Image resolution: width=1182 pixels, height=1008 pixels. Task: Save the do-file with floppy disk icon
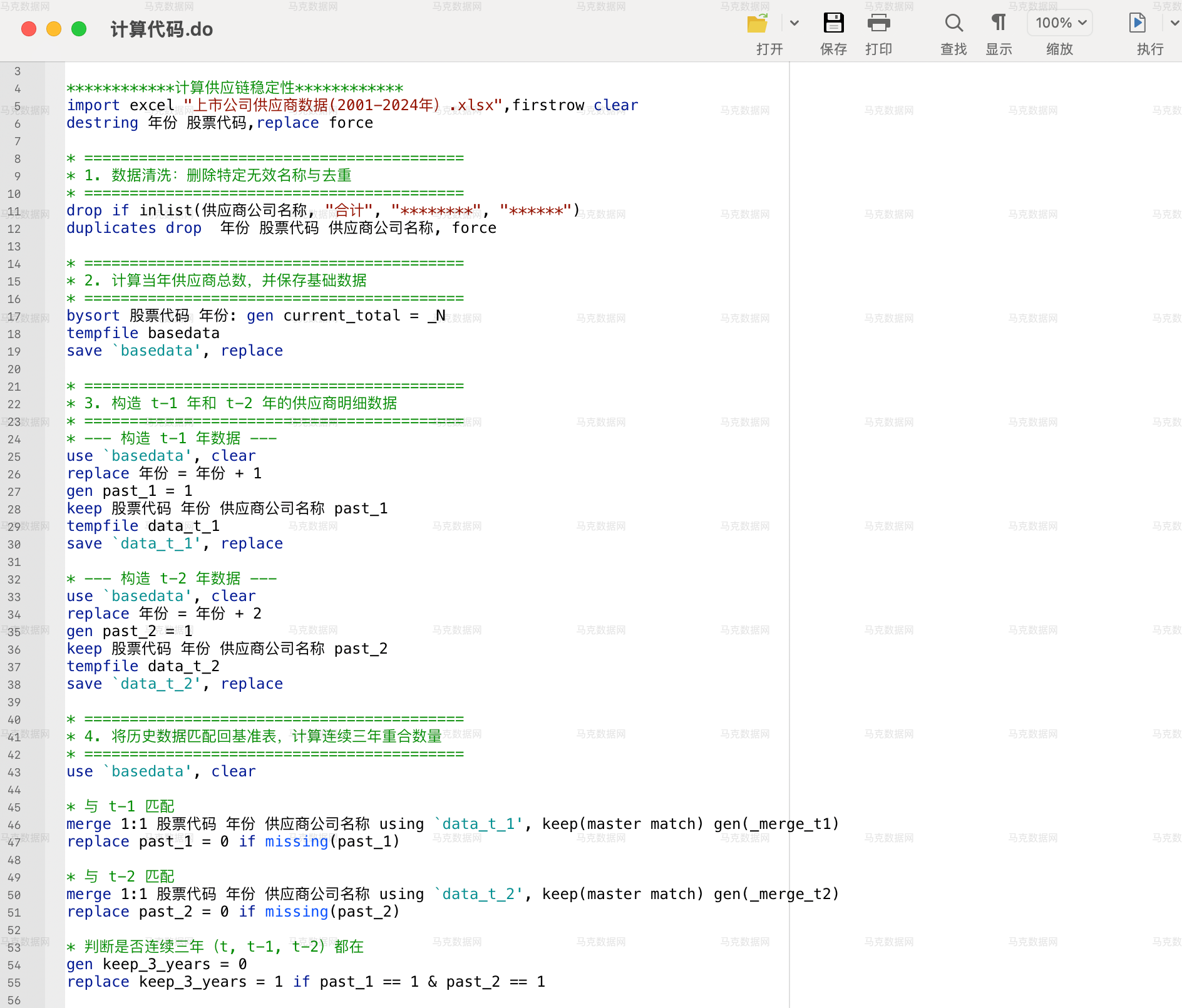(x=833, y=24)
